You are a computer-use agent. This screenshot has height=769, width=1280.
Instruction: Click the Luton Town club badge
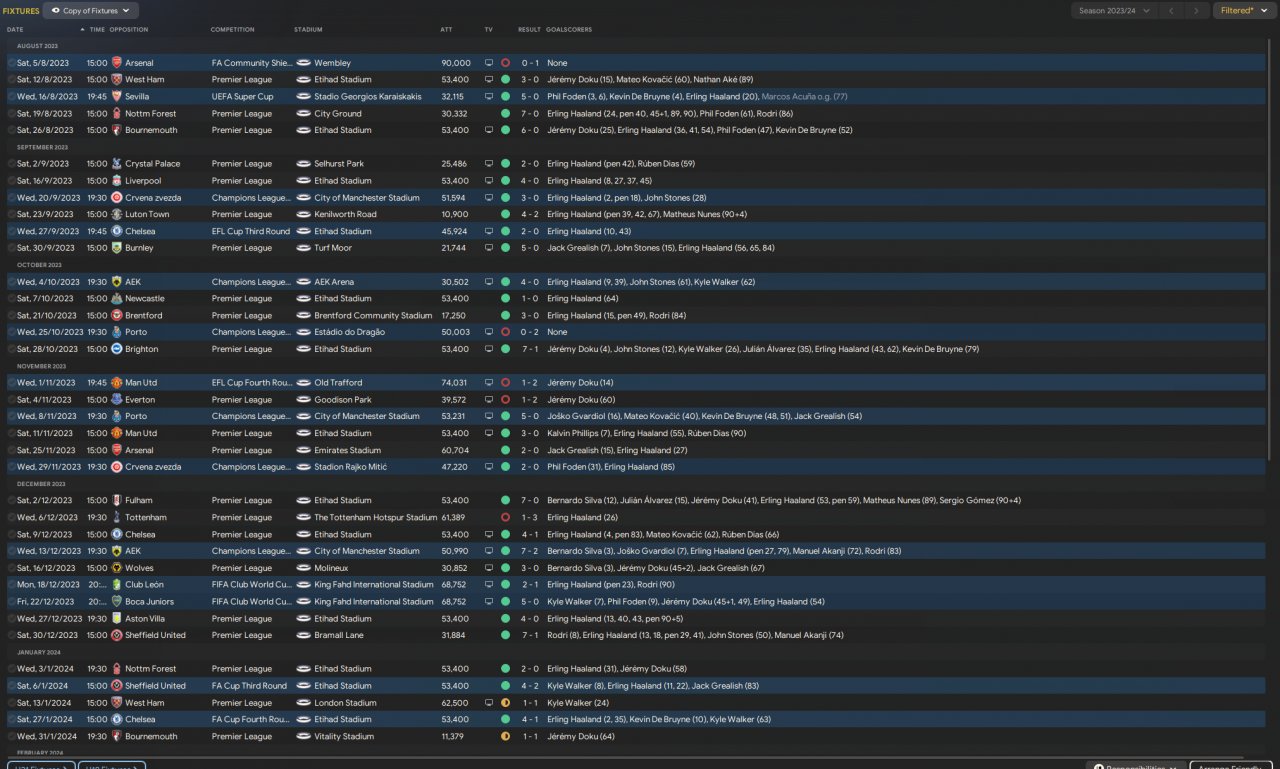[x=116, y=214]
